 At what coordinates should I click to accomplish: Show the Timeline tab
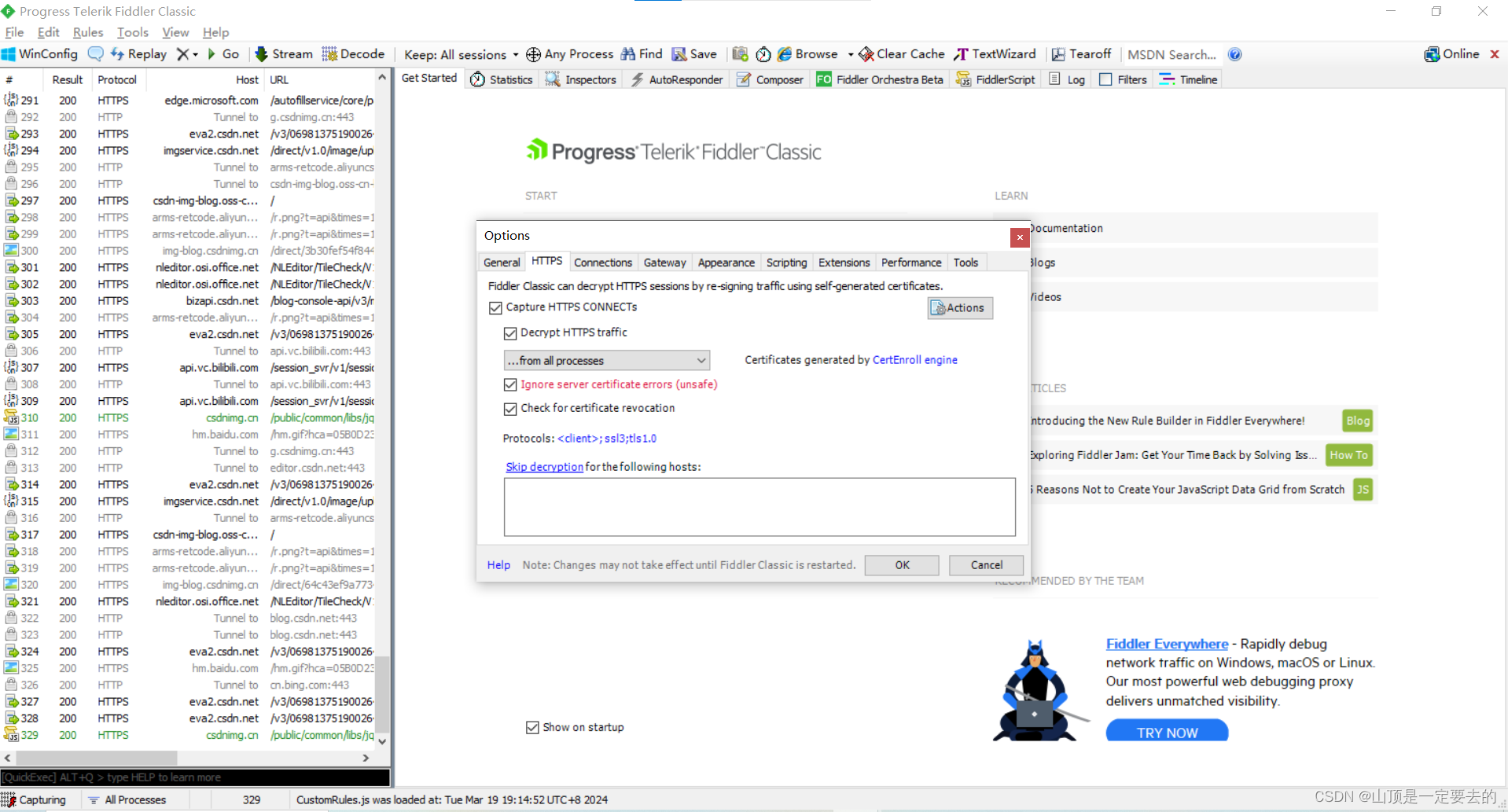pos(1188,79)
